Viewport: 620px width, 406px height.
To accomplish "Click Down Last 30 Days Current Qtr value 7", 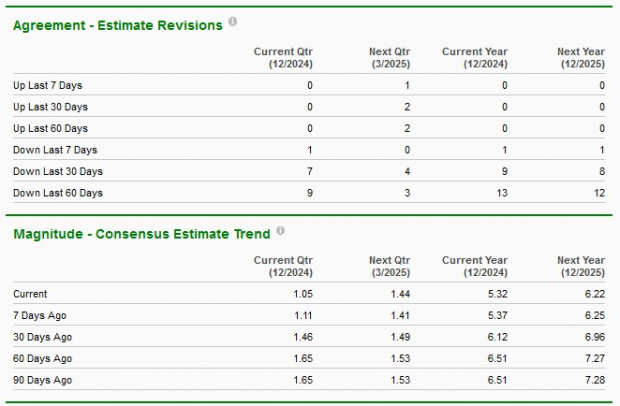I will pyautogui.click(x=310, y=171).
